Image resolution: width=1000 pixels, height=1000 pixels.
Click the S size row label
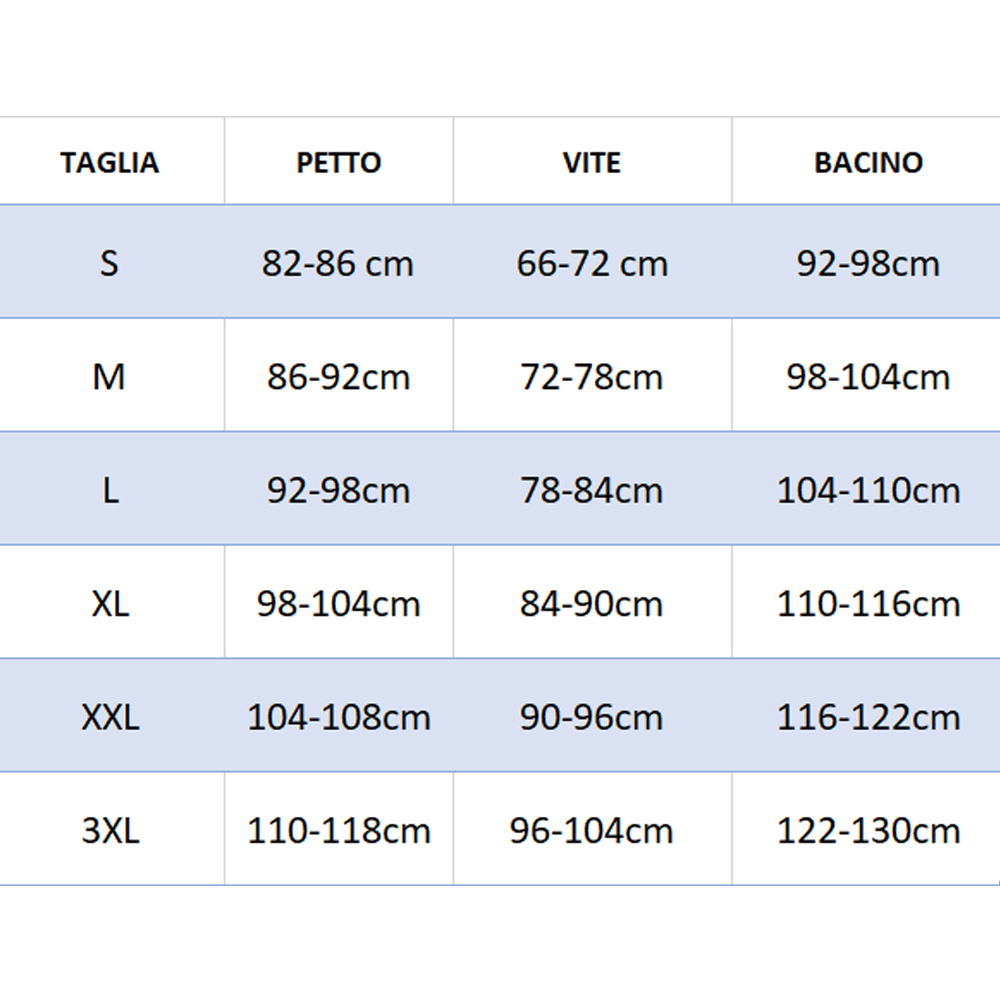(109, 264)
